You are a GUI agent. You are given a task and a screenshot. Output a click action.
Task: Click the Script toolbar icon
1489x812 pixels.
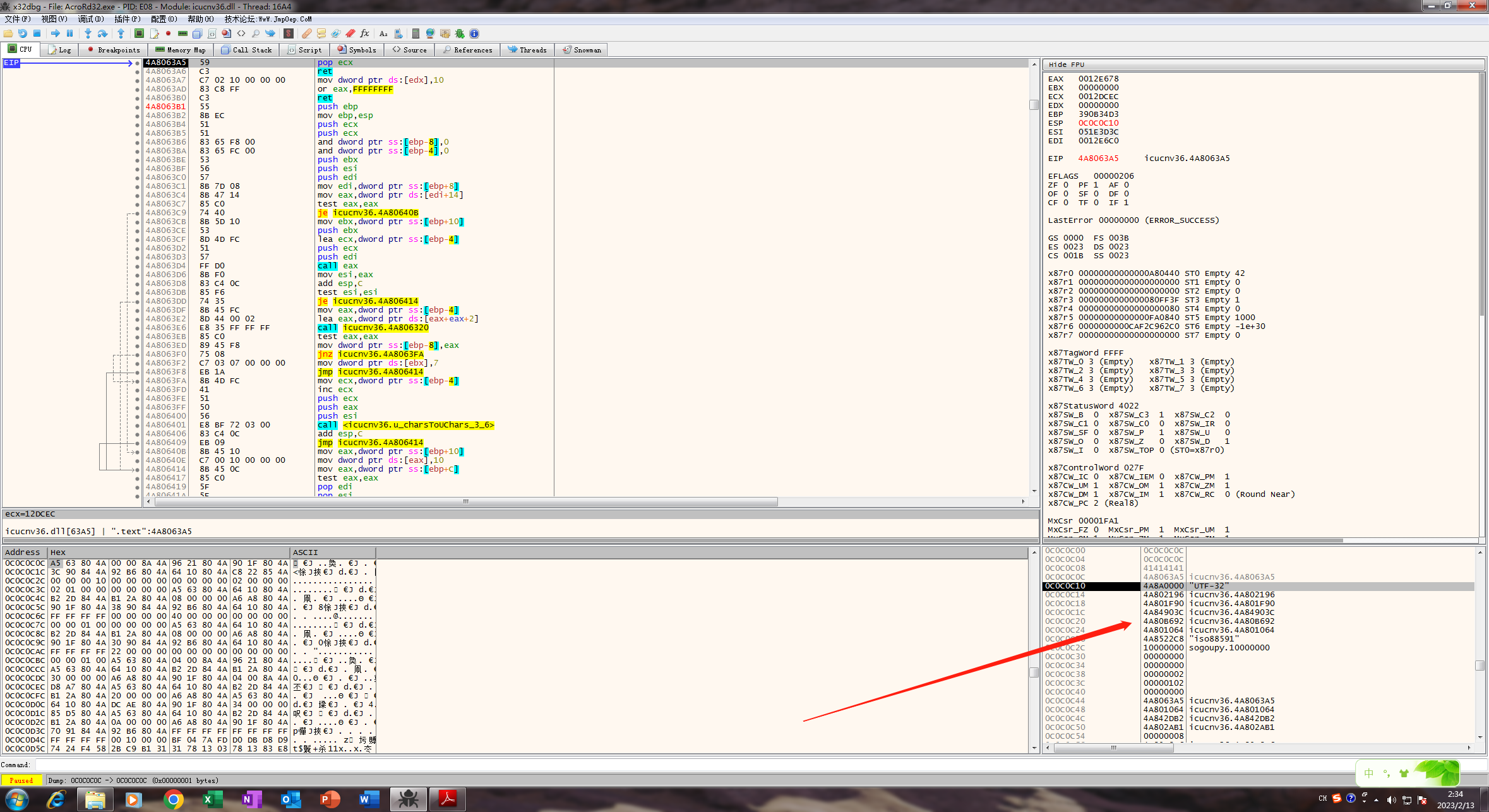point(212,33)
